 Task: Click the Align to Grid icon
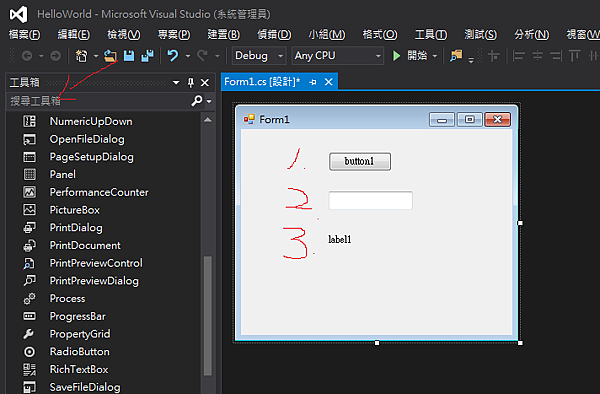coord(494,56)
